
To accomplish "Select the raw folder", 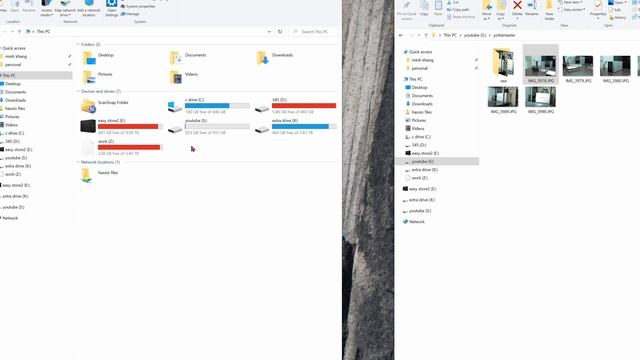I will [x=503, y=66].
